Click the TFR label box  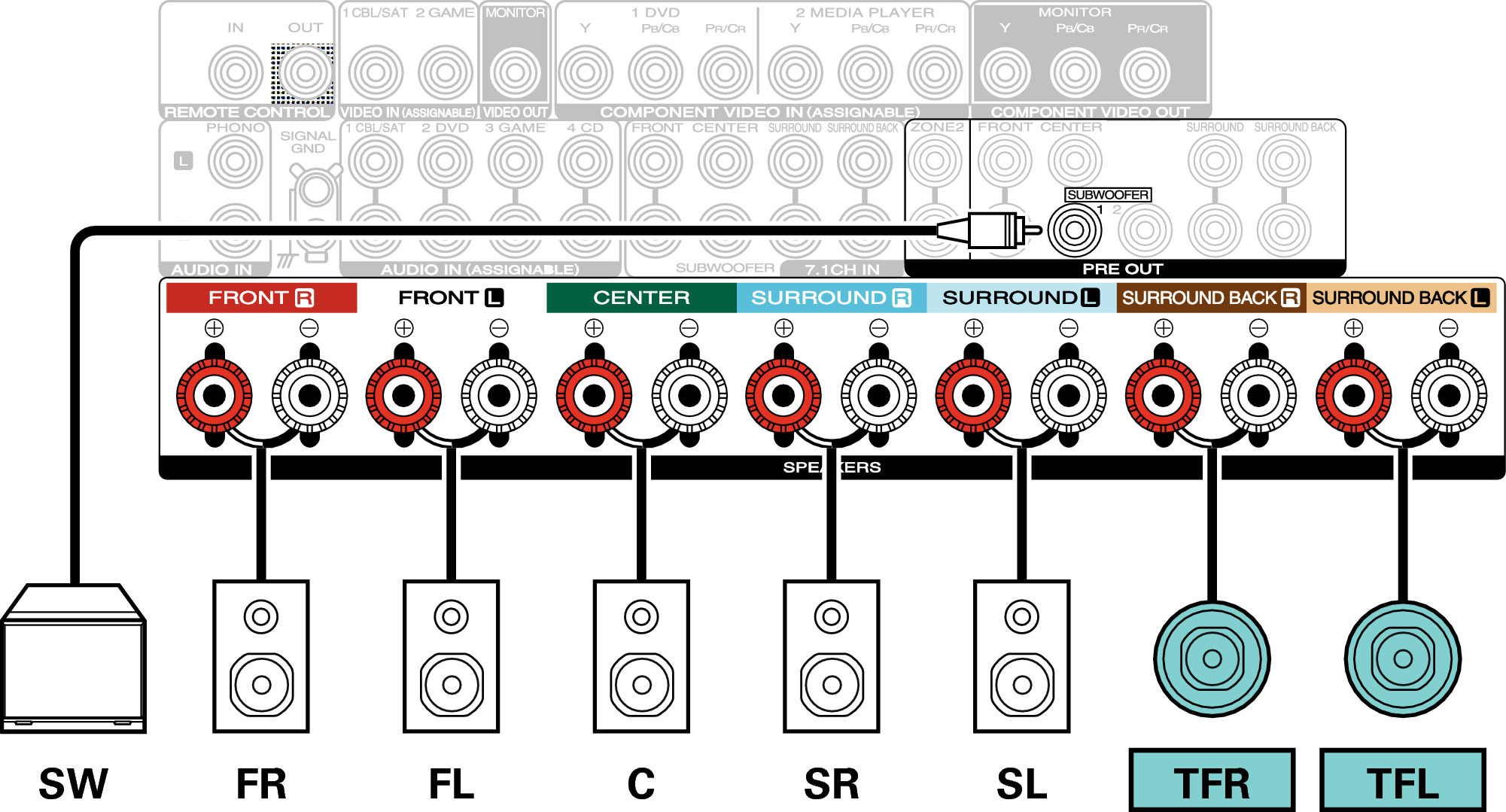(x=1212, y=780)
